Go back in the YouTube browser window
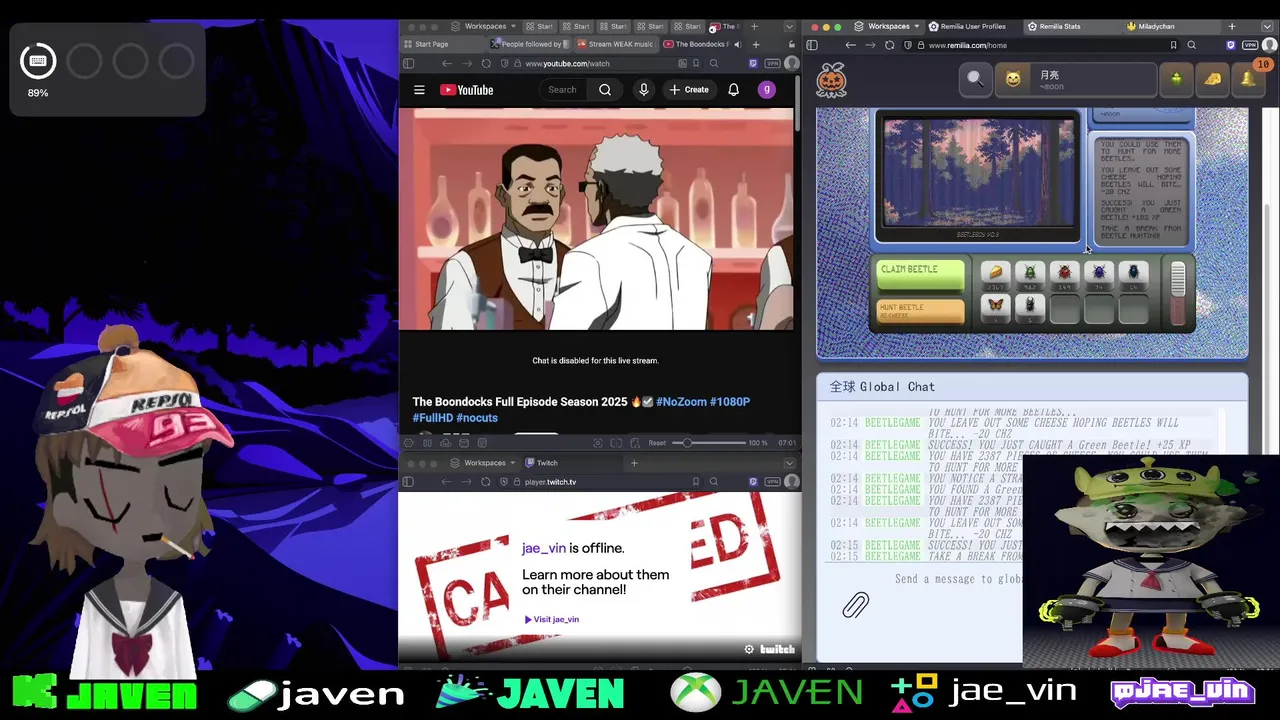Screen dimensions: 1280x720 [x=447, y=63]
